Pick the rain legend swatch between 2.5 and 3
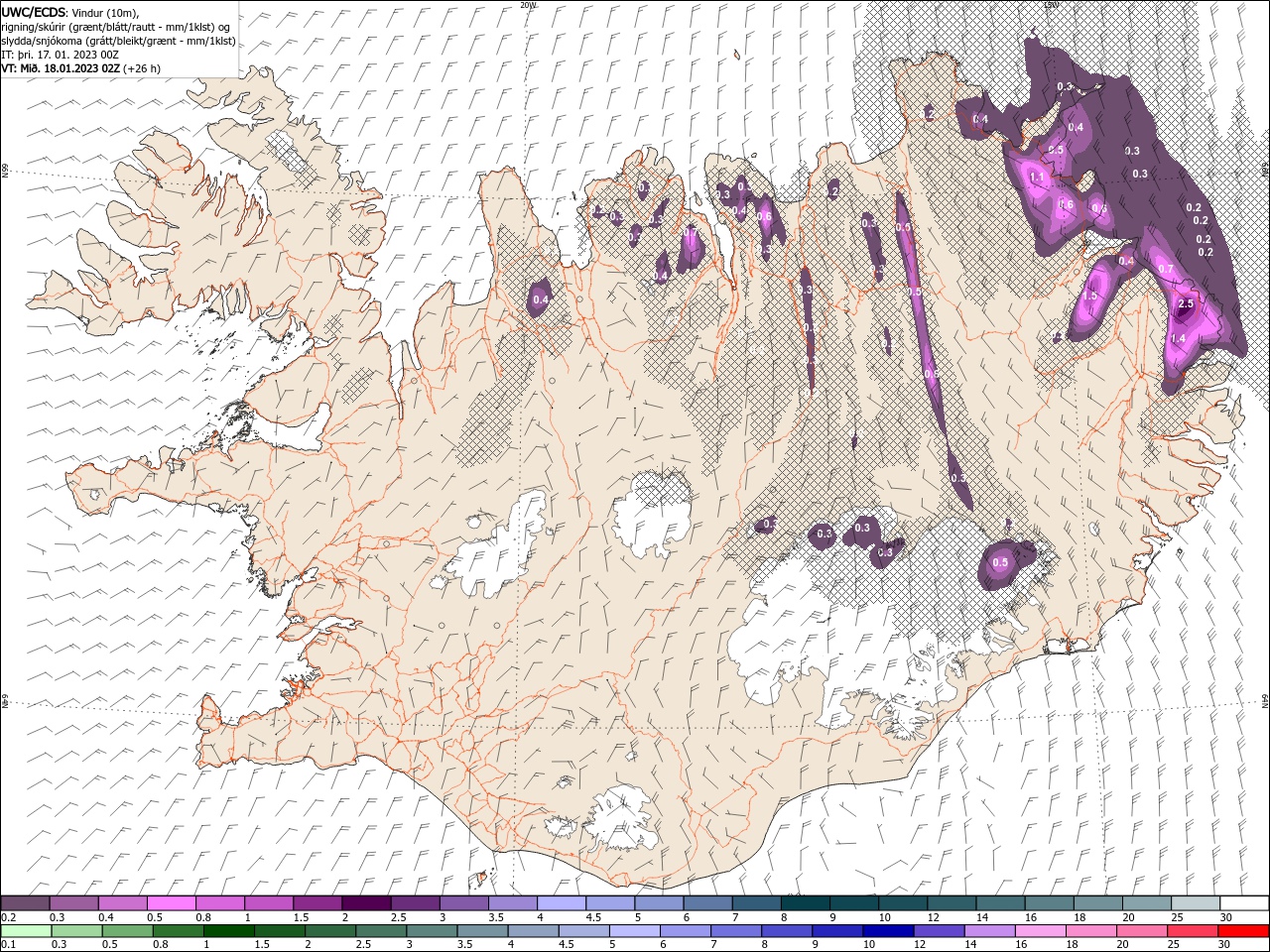 click(381, 931)
